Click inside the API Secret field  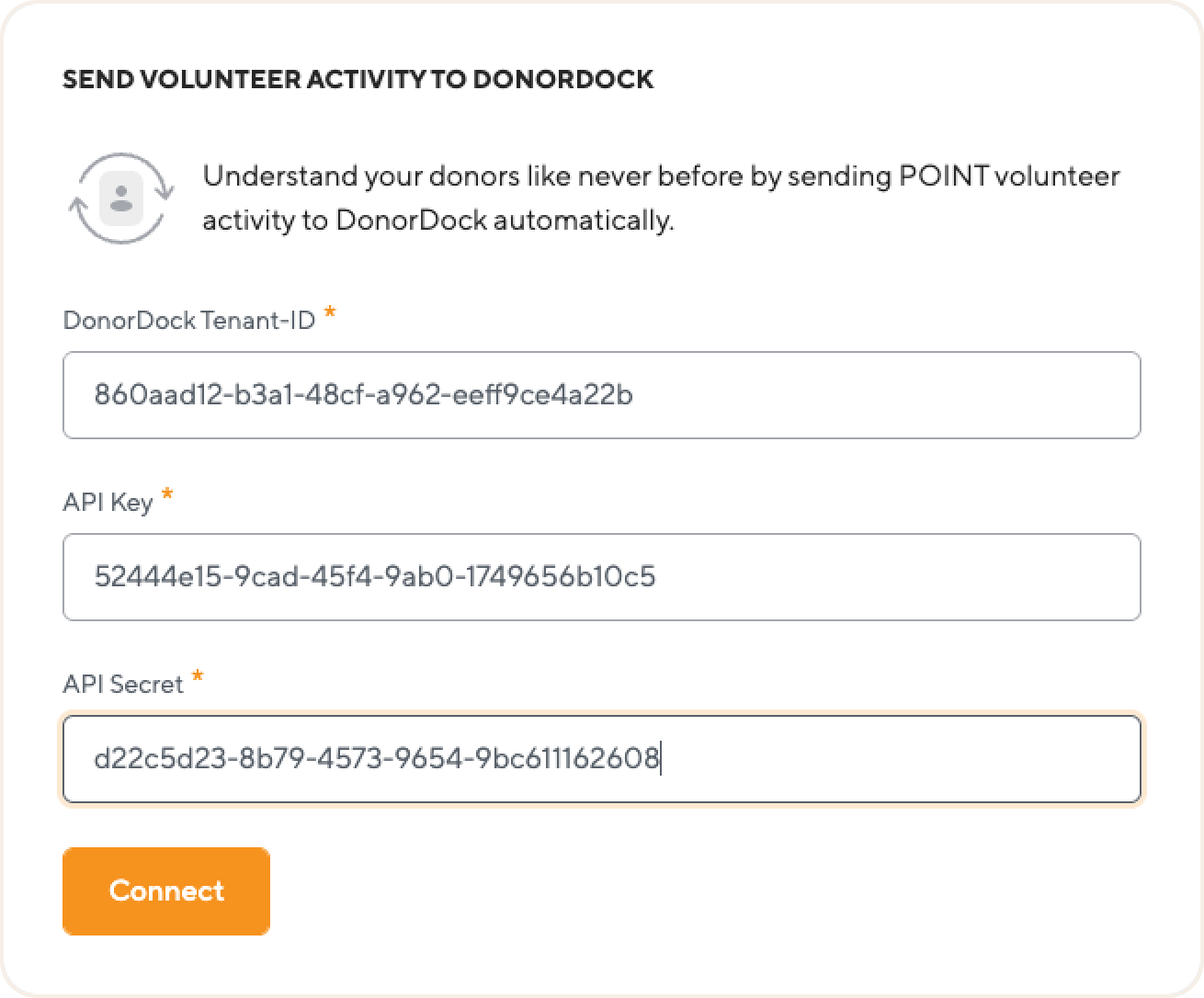click(x=601, y=759)
